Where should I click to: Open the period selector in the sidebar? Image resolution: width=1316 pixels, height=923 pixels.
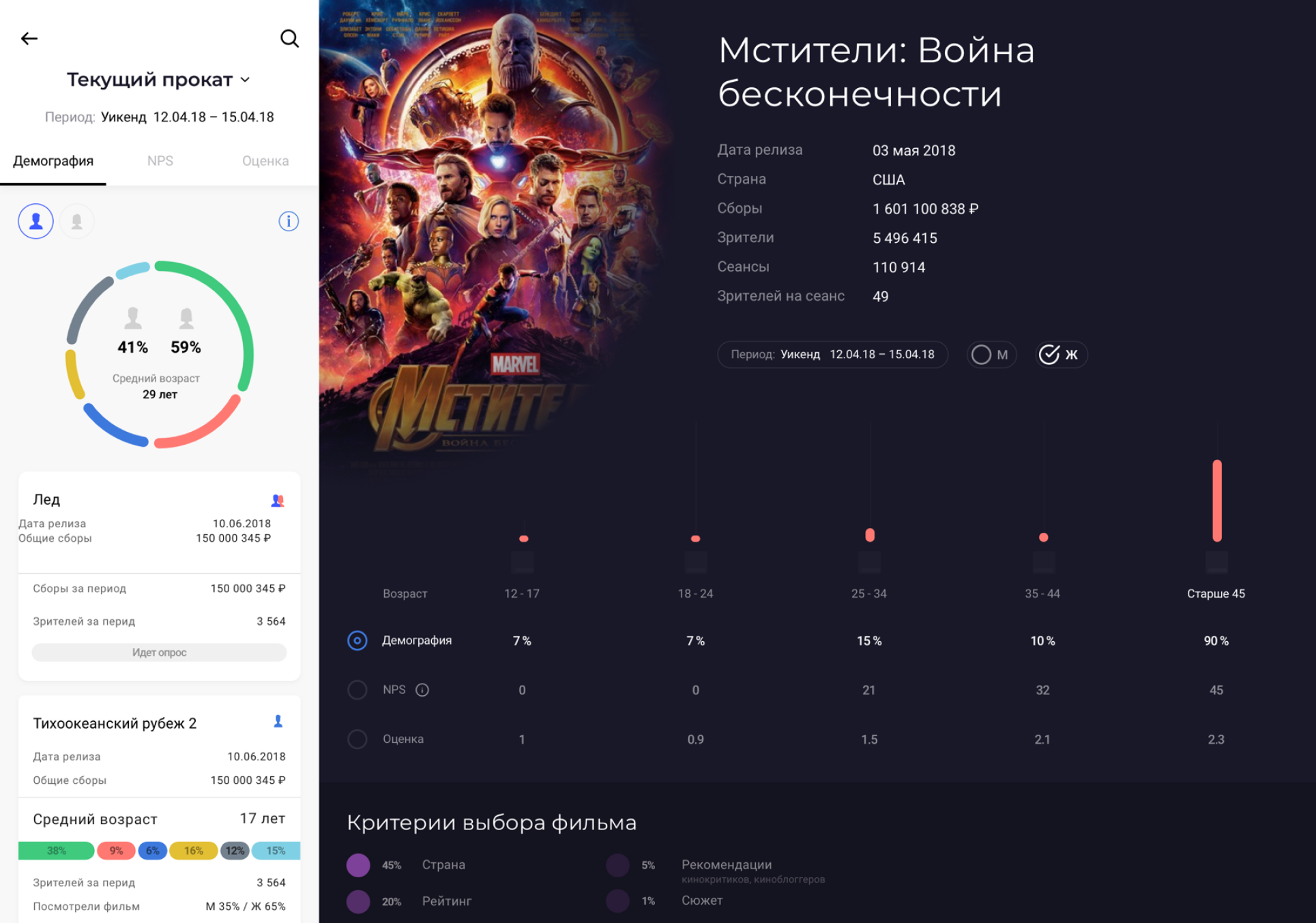[x=159, y=117]
